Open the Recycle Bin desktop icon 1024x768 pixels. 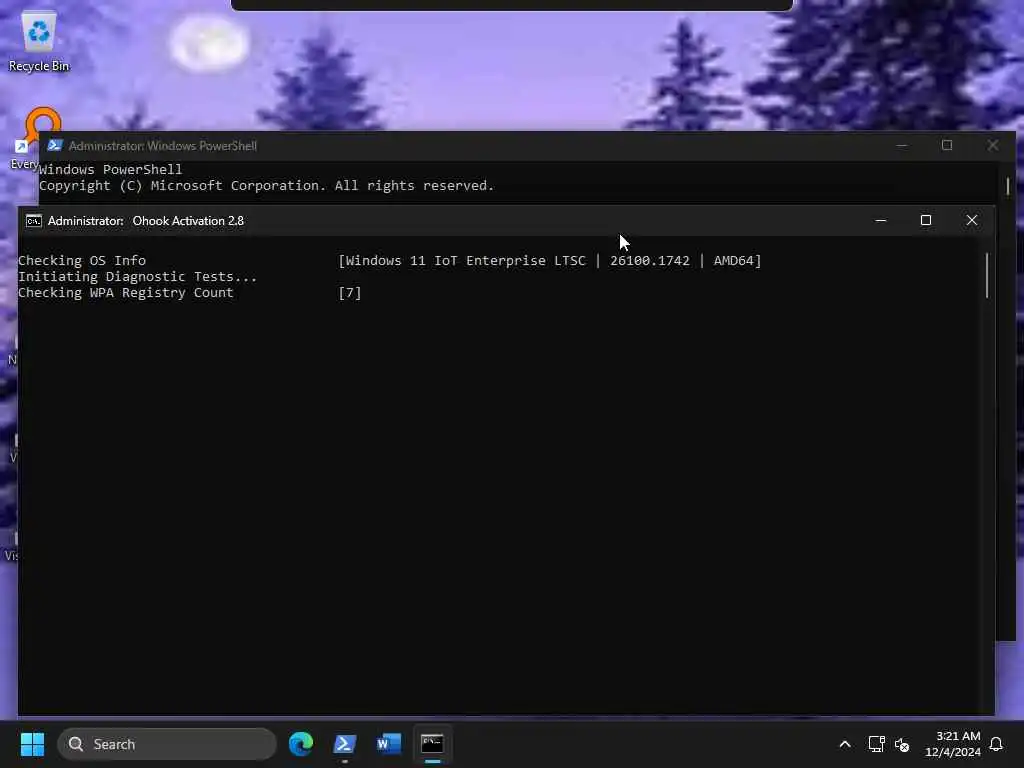pyautogui.click(x=39, y=41)
